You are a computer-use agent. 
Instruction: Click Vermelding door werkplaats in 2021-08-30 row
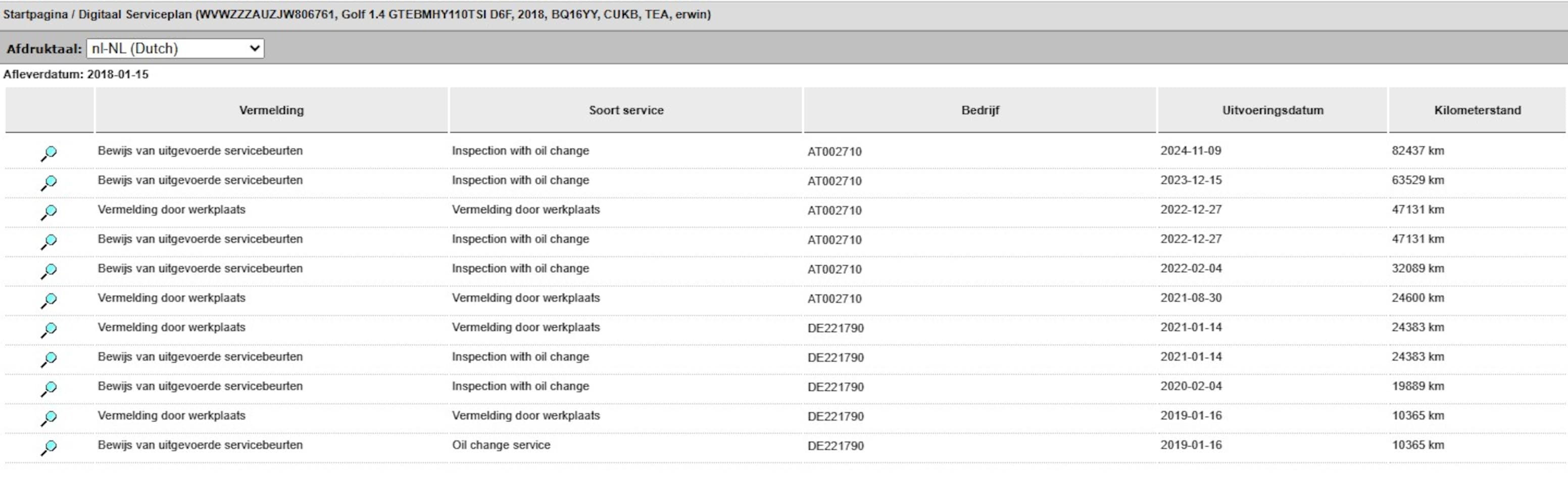172,298
